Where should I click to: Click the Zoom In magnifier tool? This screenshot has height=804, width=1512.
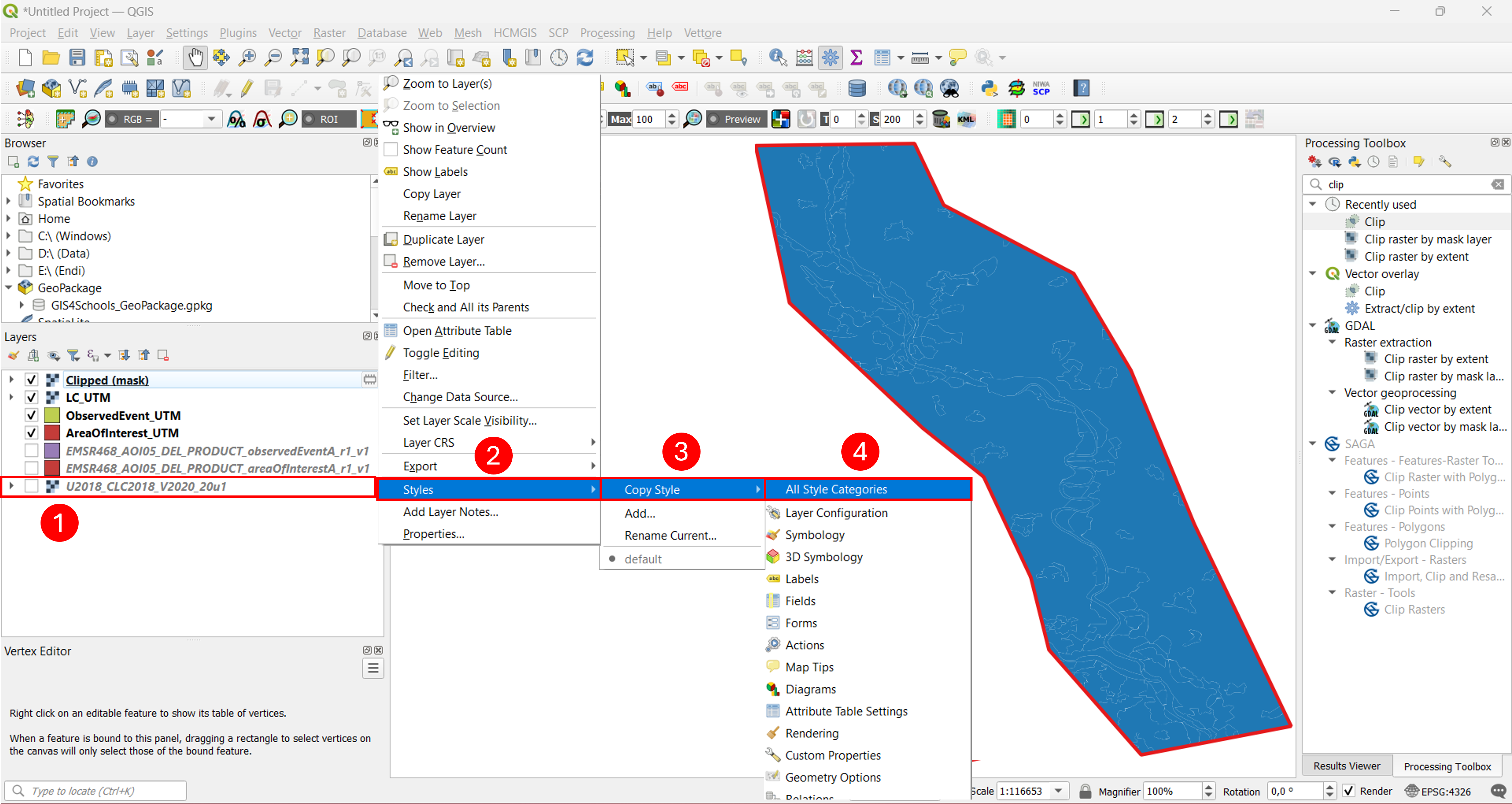(x=247, y=58)
